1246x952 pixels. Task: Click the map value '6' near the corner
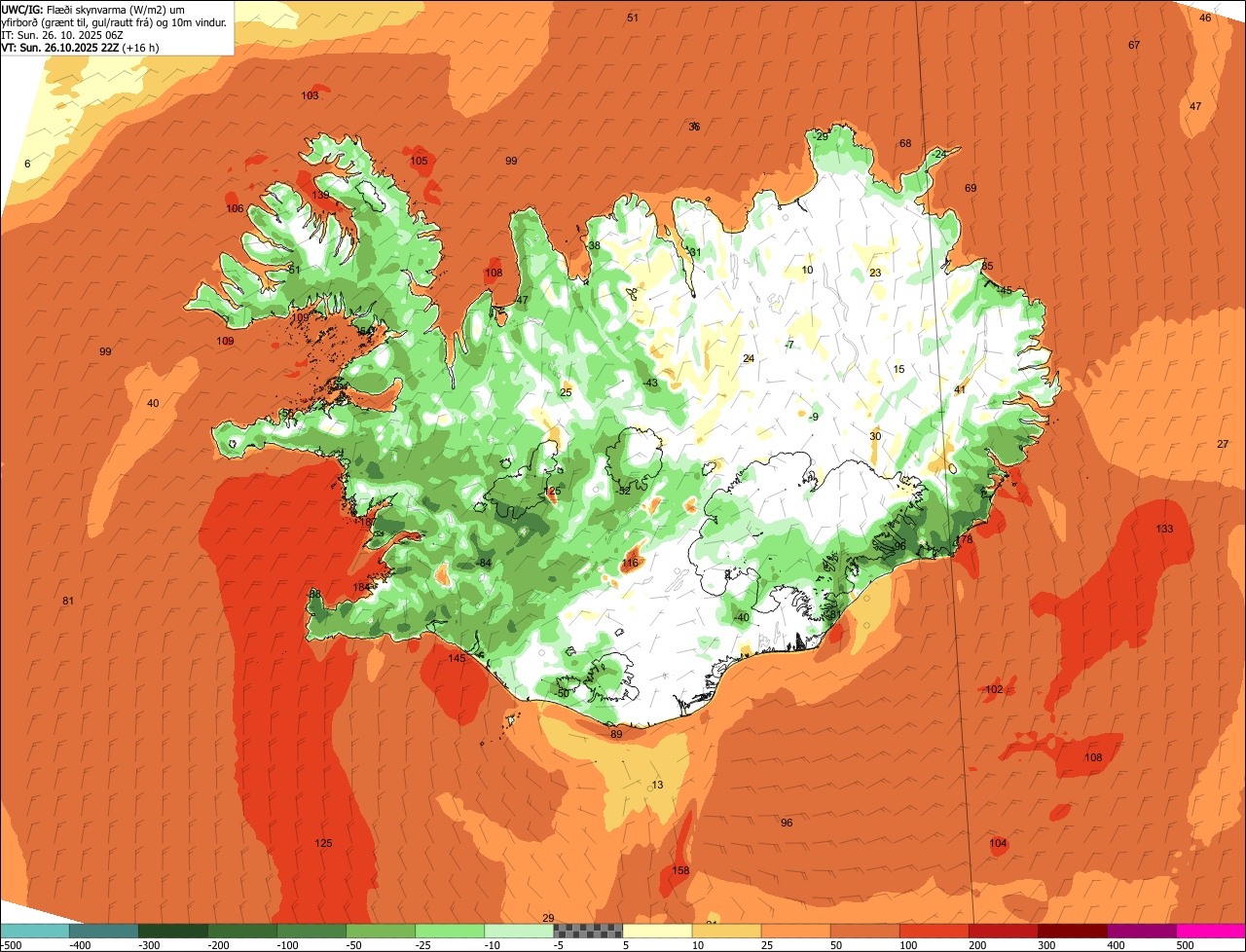27,164
